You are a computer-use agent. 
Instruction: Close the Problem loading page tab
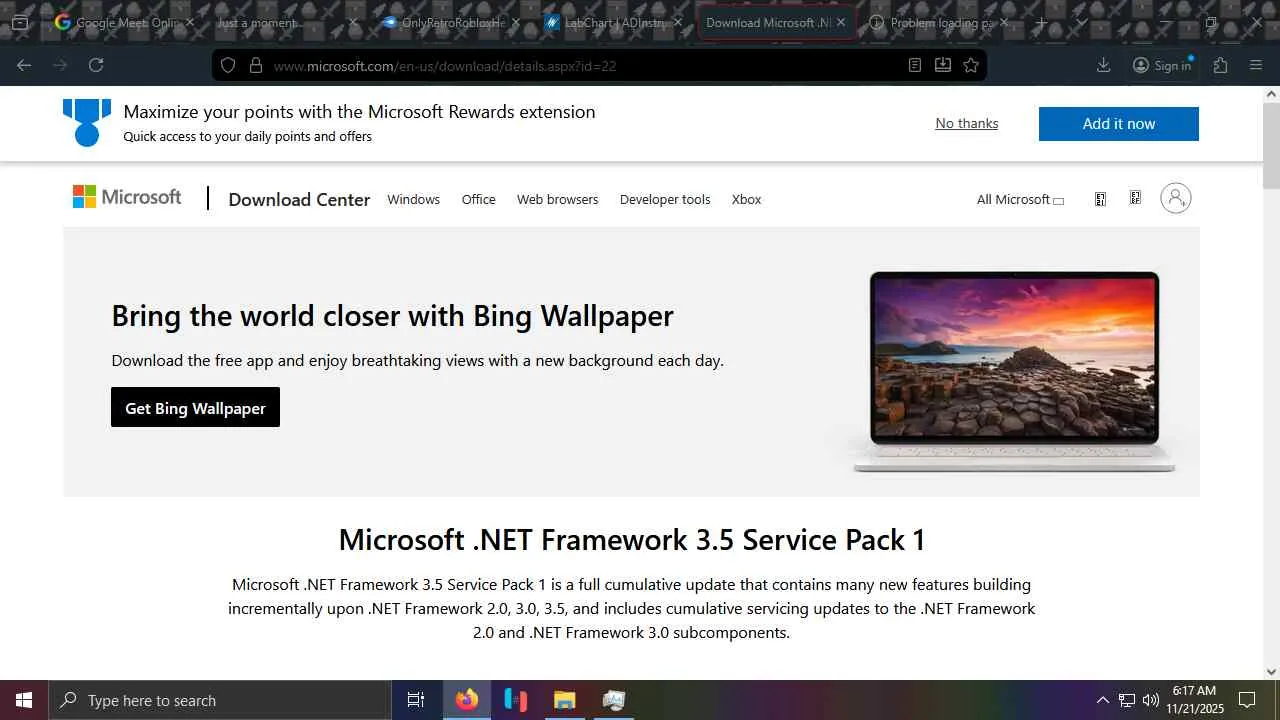tap(1004, 22)
